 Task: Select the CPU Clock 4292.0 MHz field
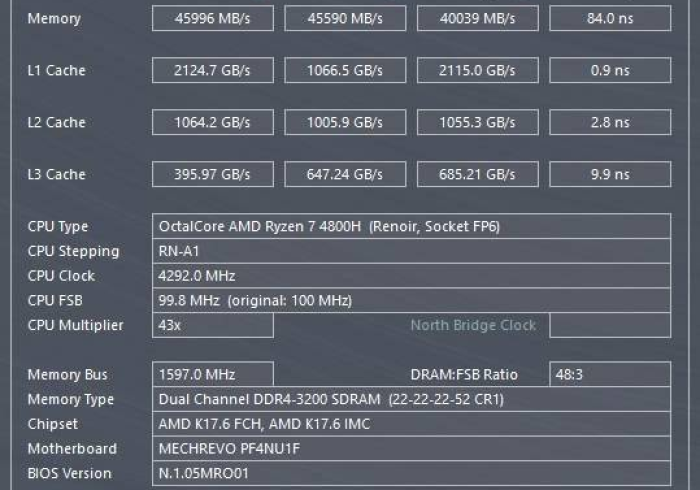(411, 275)
